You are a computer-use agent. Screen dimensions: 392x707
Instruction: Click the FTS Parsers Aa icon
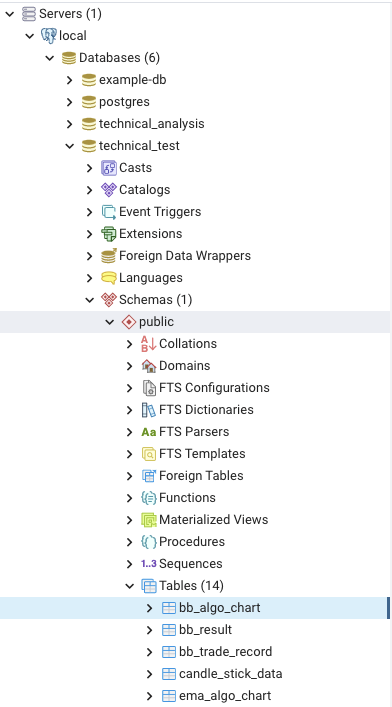[149, 432]
